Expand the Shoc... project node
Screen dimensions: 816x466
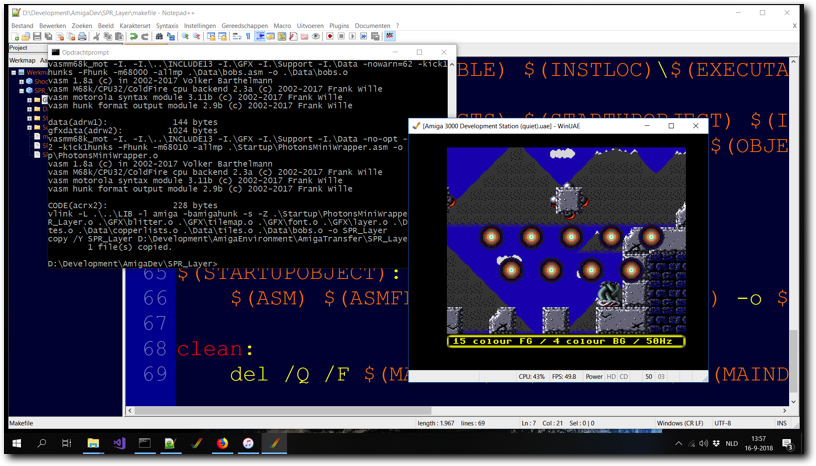tap(21, 82)
